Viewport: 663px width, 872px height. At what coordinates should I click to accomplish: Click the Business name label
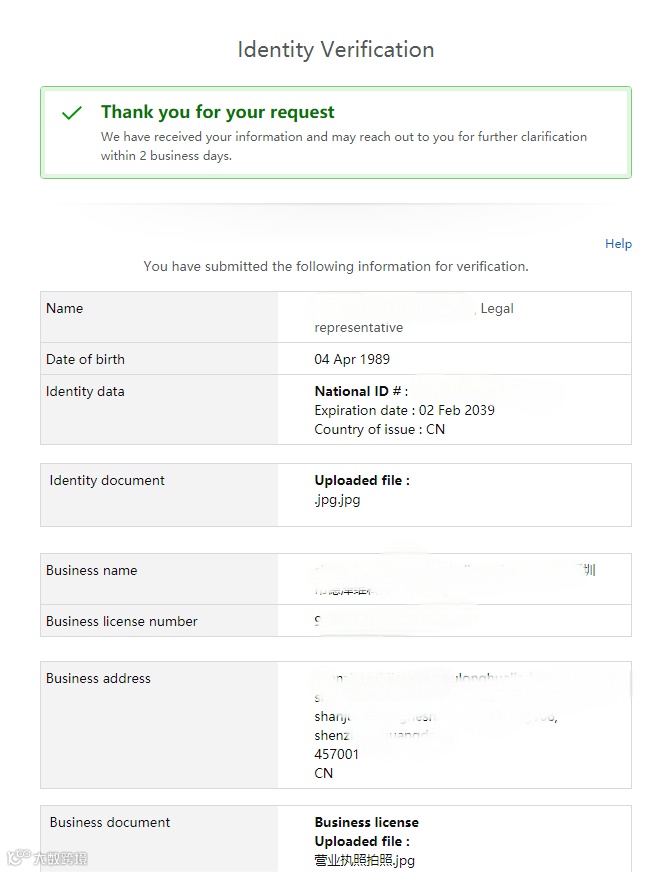(x=91, y=570)
